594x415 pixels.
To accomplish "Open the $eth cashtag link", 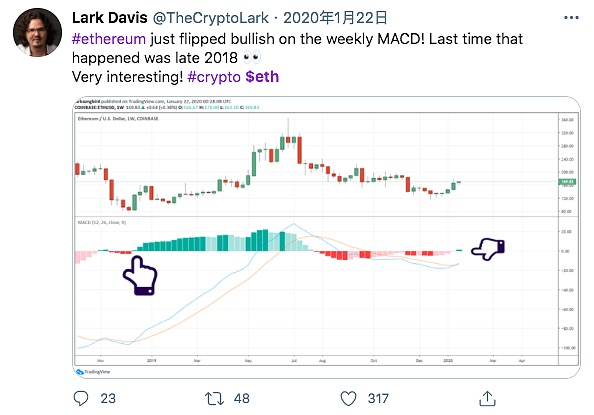I will tap(262, 77).
